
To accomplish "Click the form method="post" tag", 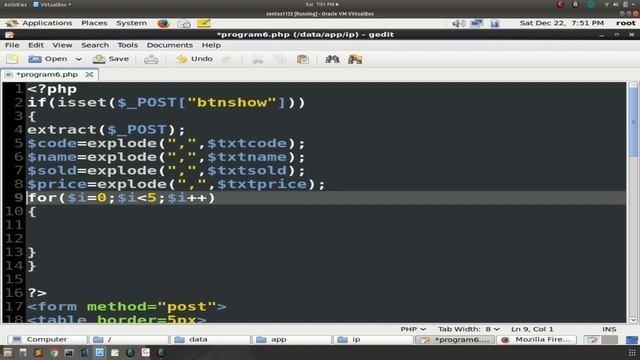I will click(127, 307).
